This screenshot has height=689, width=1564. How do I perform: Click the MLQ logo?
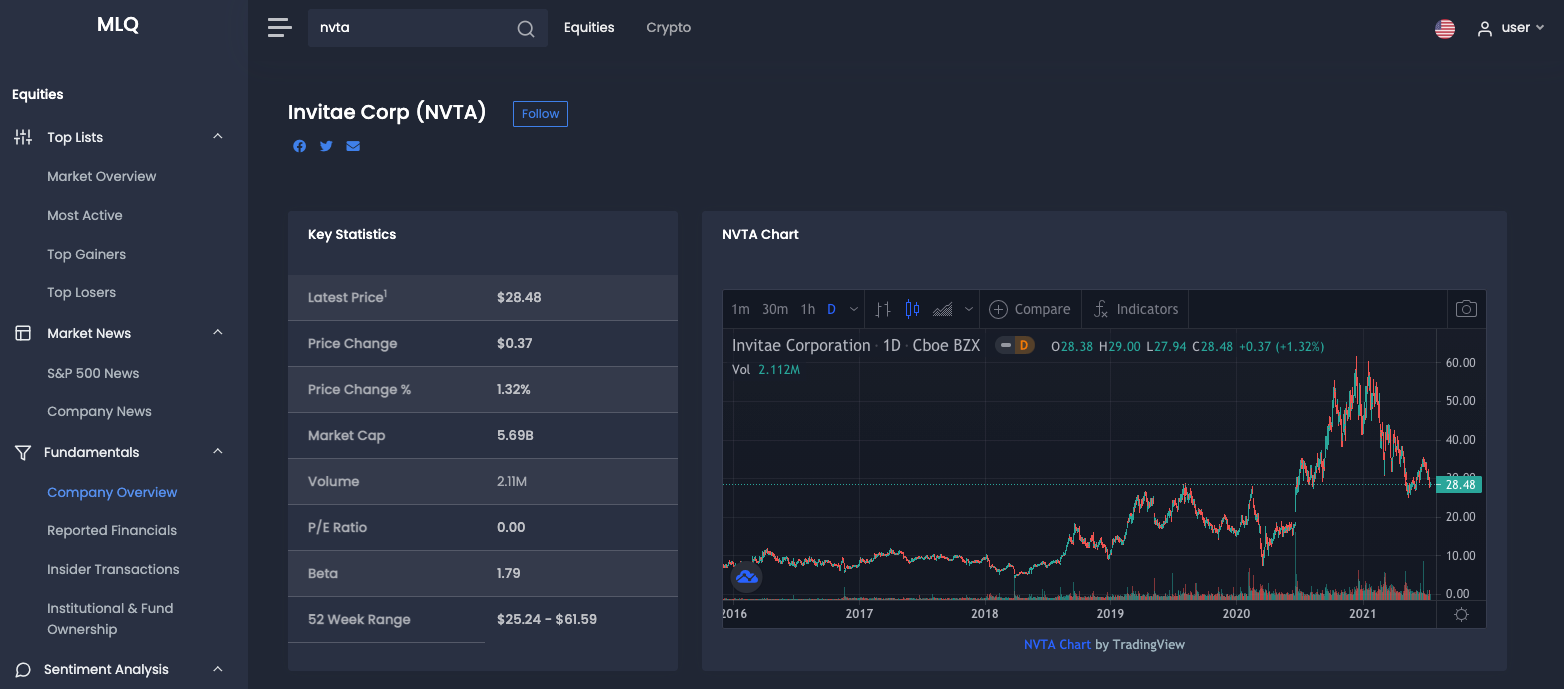pyautogui.click(x=118, y=26)
